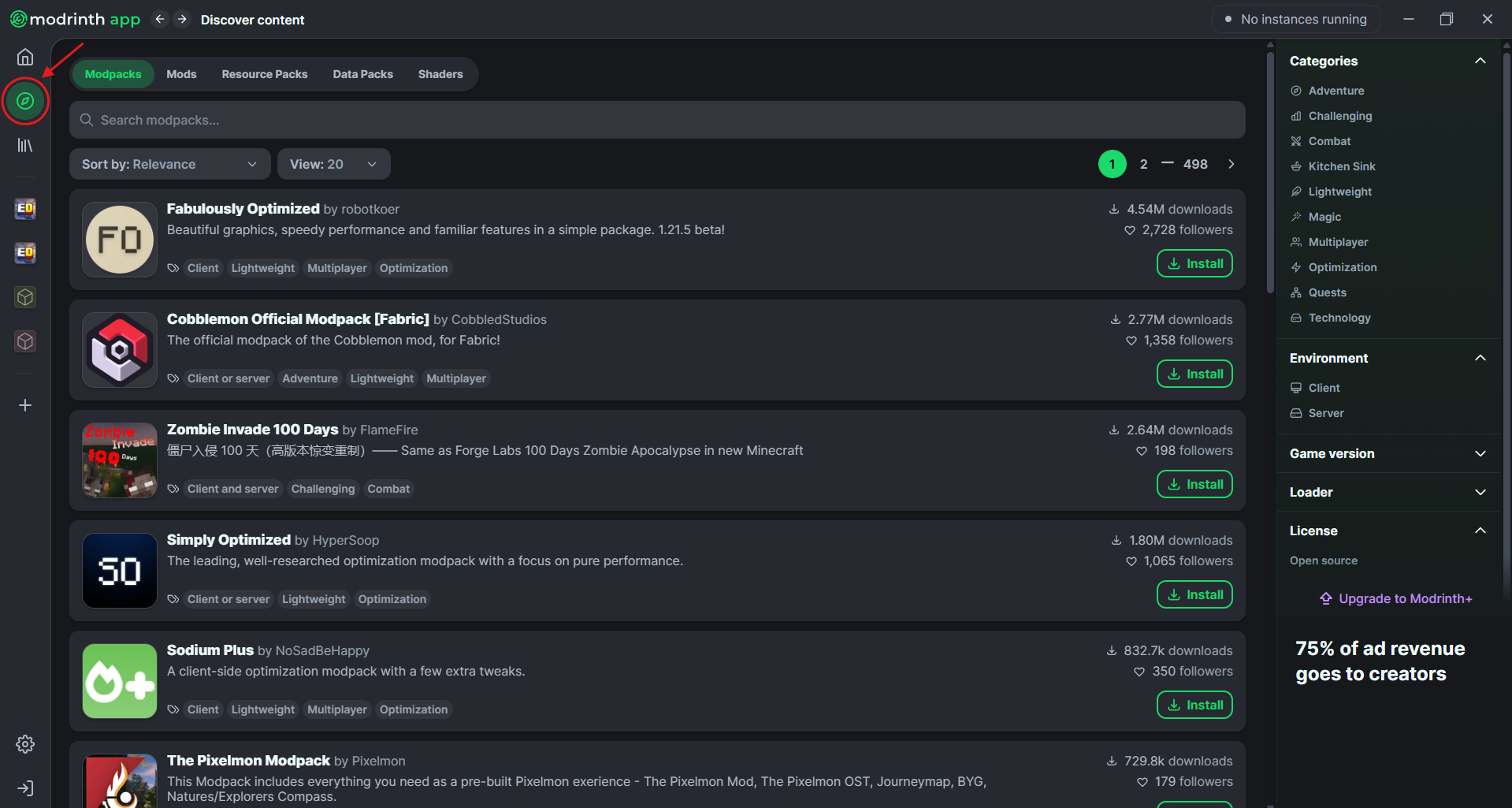The image size is (1512, 808).
Task: Filter by Lightweight category
Action: 1332,192
